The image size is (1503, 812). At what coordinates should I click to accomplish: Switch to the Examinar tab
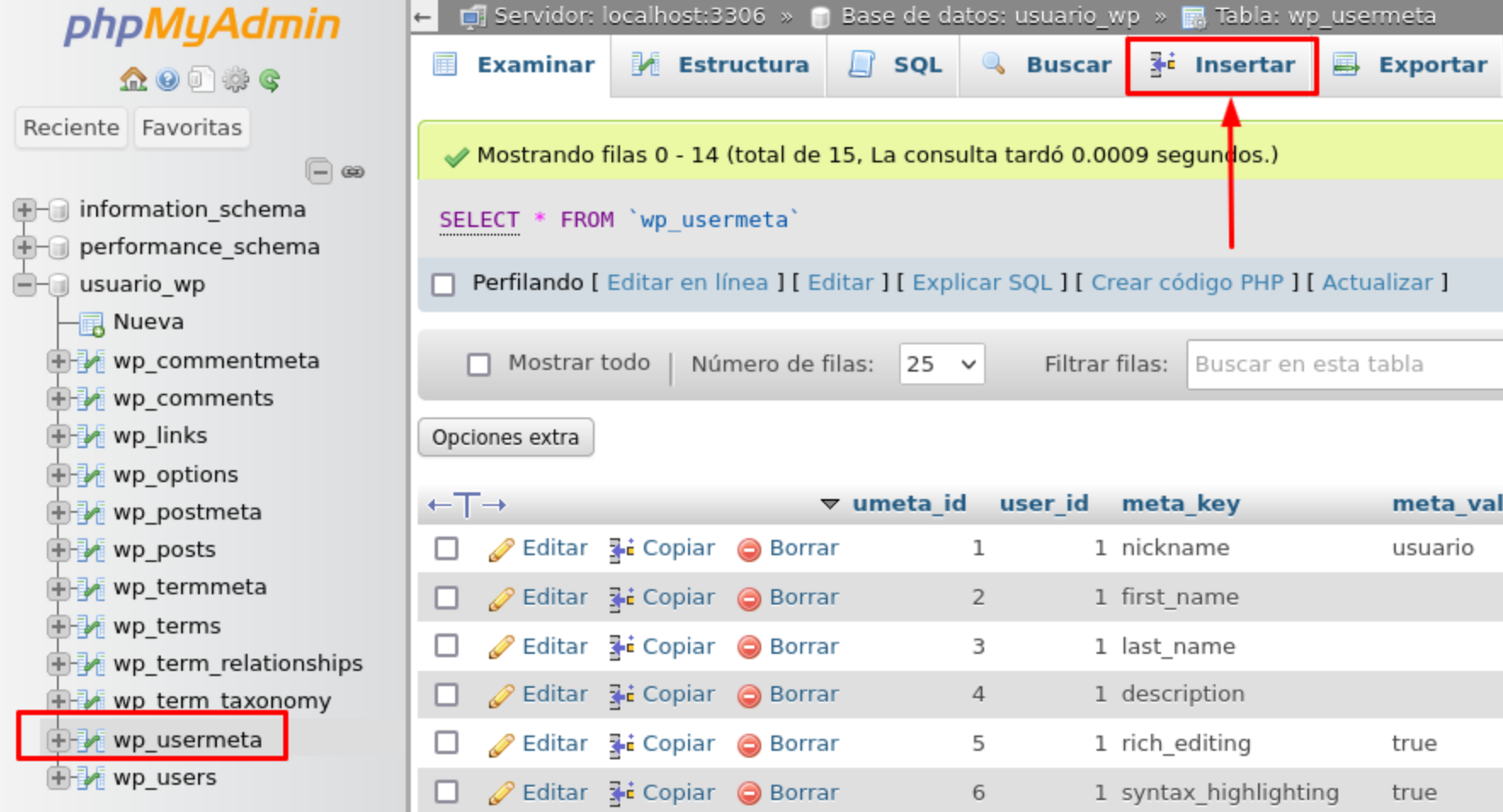tap(514, 65)
